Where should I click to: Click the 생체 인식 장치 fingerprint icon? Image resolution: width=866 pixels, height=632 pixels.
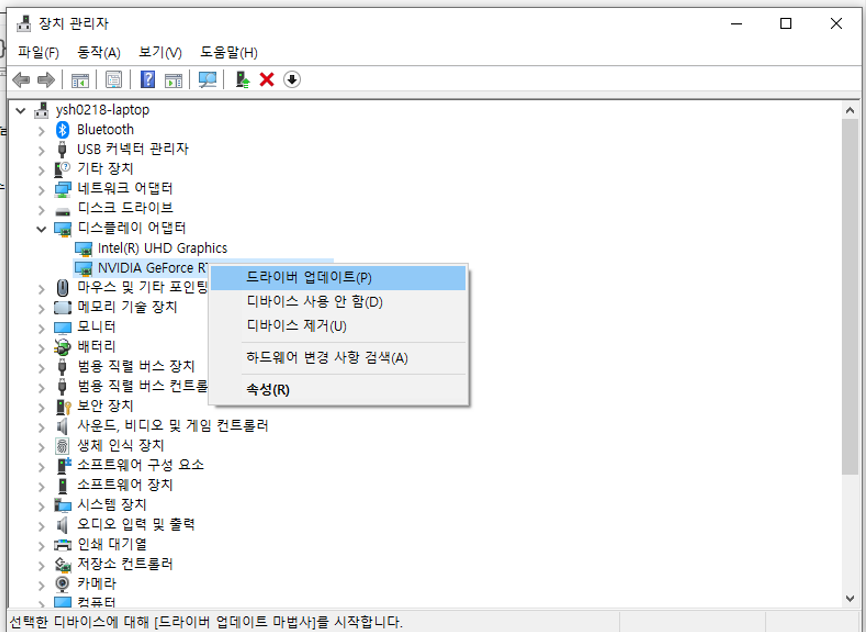(62, 446)
